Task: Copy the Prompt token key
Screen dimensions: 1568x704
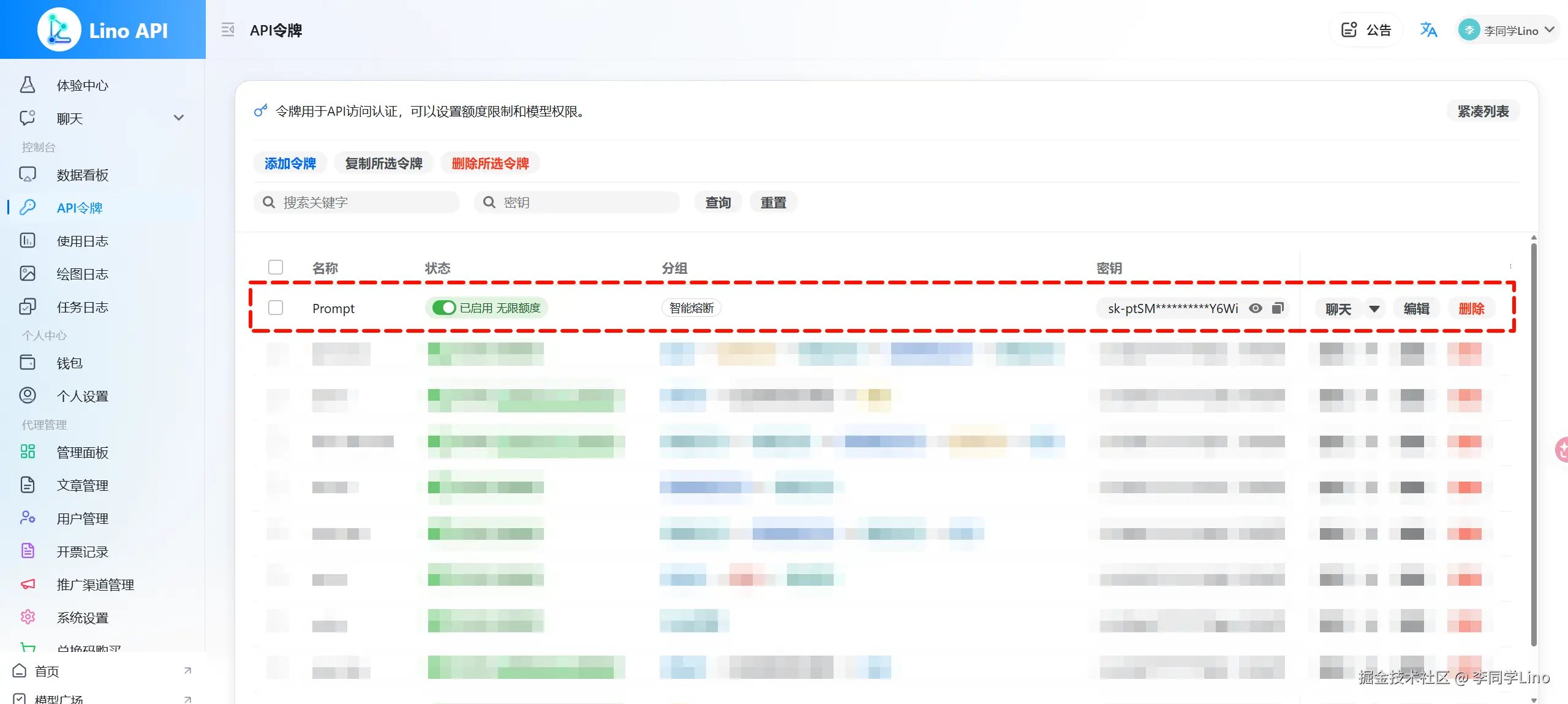Action: (1278, 308)
